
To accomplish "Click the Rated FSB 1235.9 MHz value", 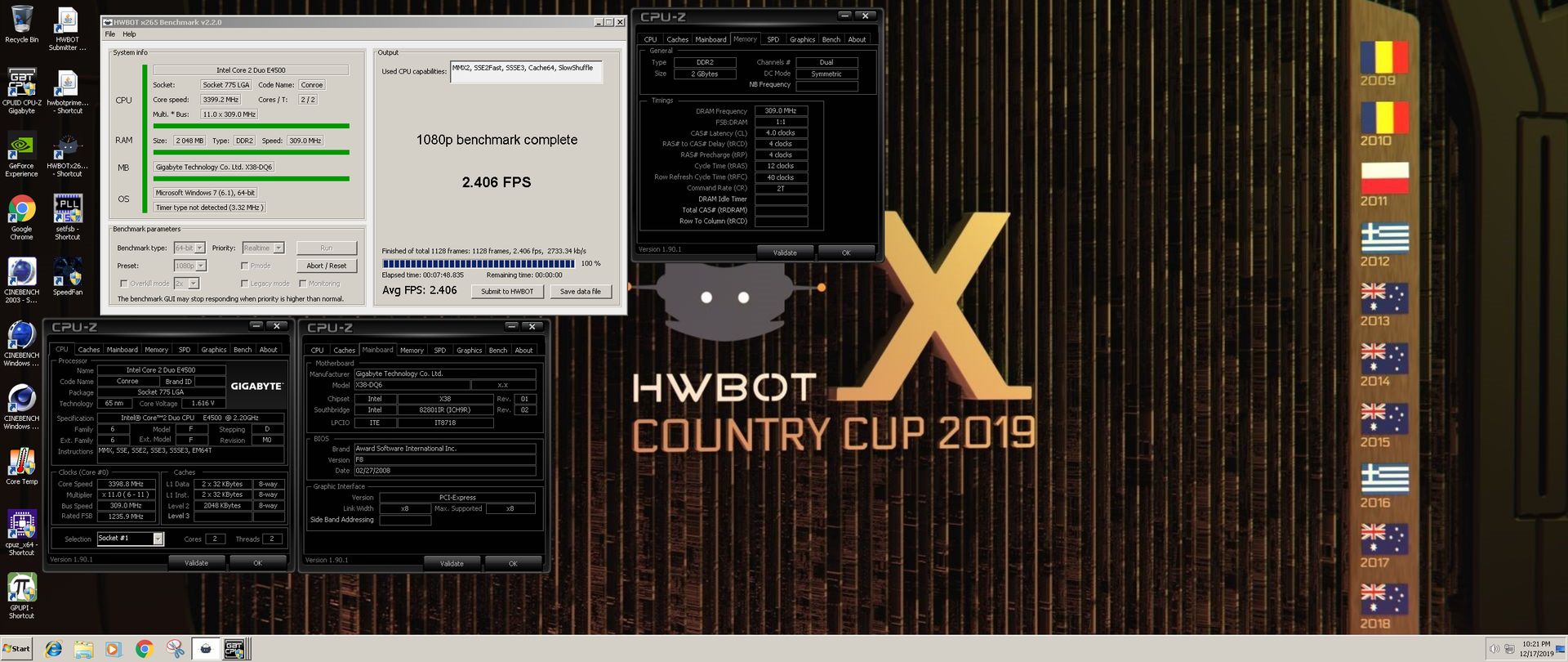I will click(x=126, y=517).
